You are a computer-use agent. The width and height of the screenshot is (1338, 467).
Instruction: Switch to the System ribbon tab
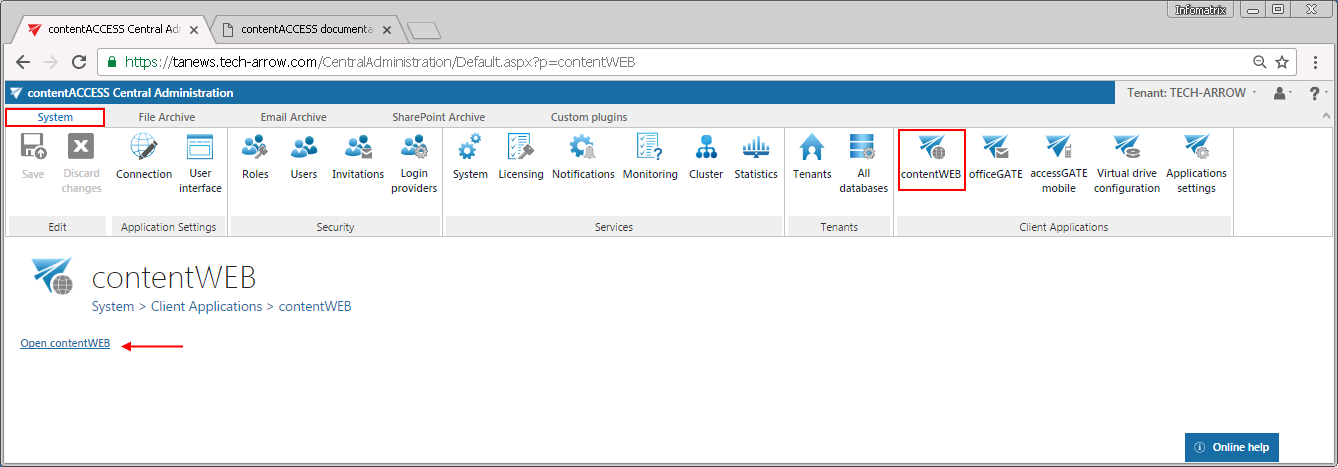click(x=55, y=117)
